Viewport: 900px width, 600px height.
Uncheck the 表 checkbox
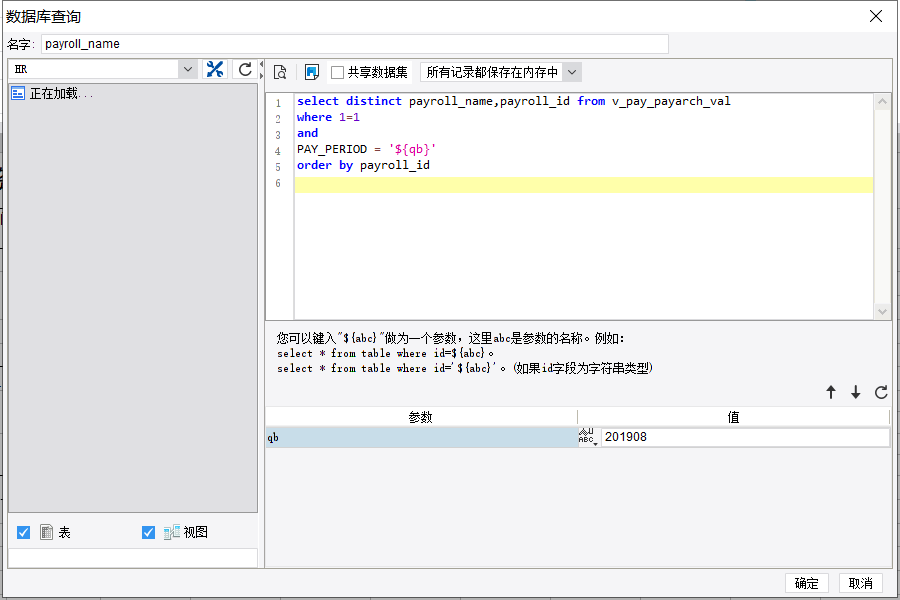click(x=24, y=533)
